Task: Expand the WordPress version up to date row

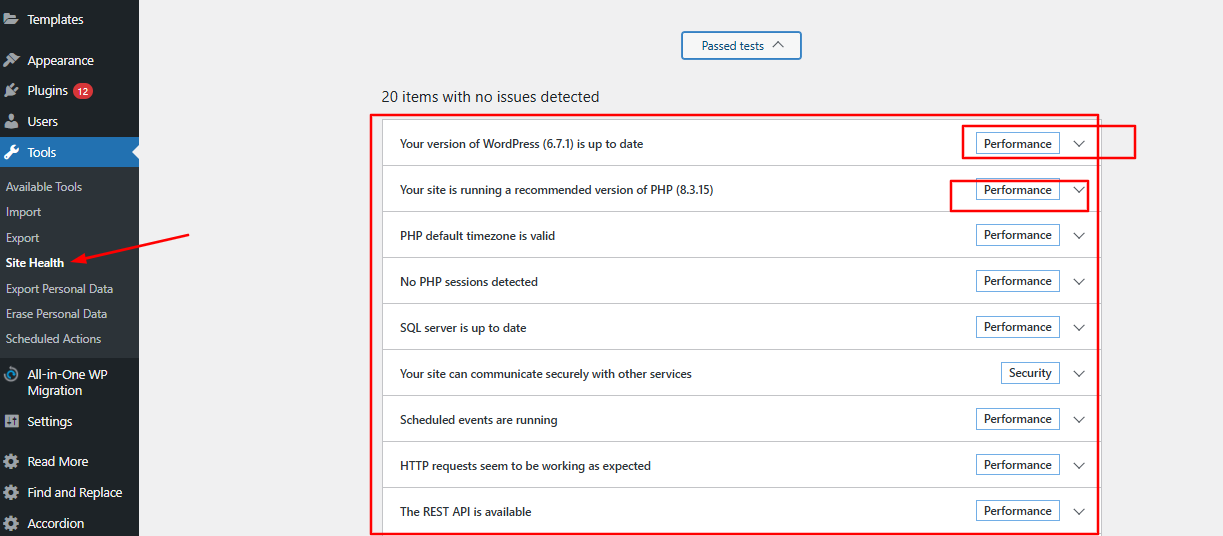Action: click(x=740, y=143)
